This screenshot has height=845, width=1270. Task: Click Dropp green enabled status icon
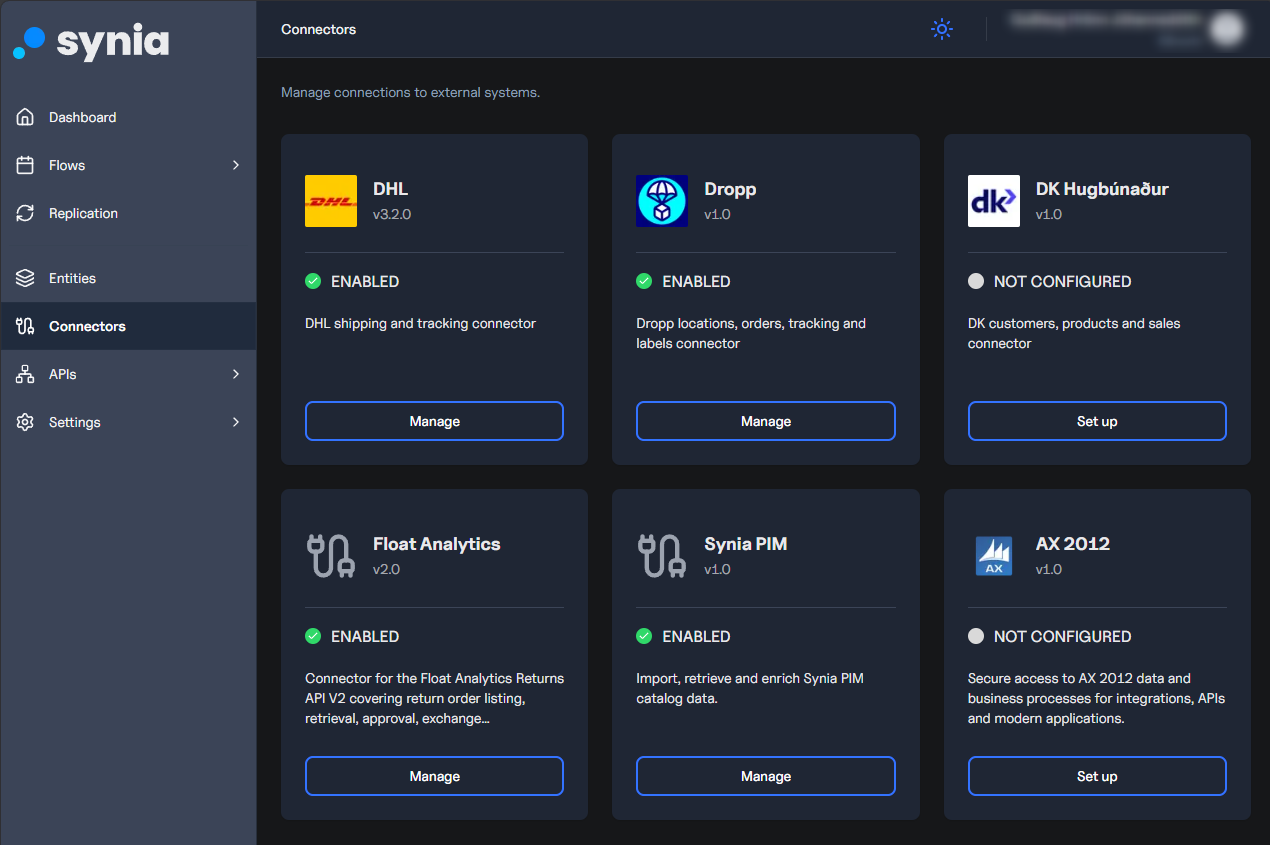[644, 281]
